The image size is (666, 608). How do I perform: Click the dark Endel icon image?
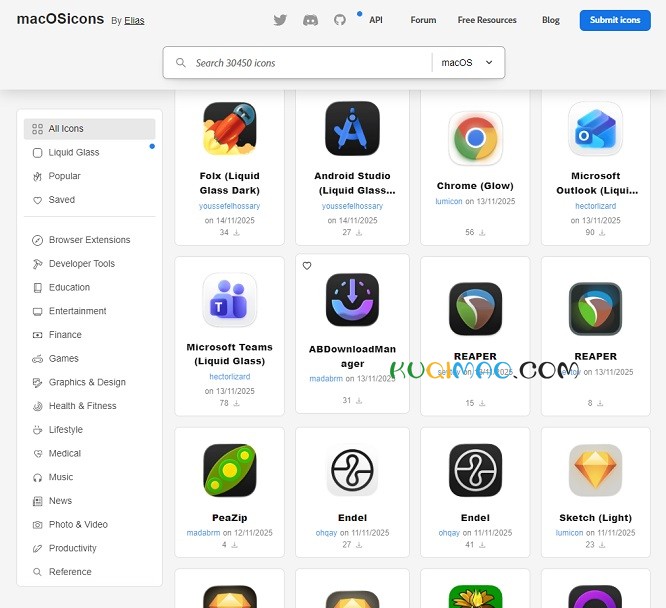pyautogui.click(x=475, y=470)
